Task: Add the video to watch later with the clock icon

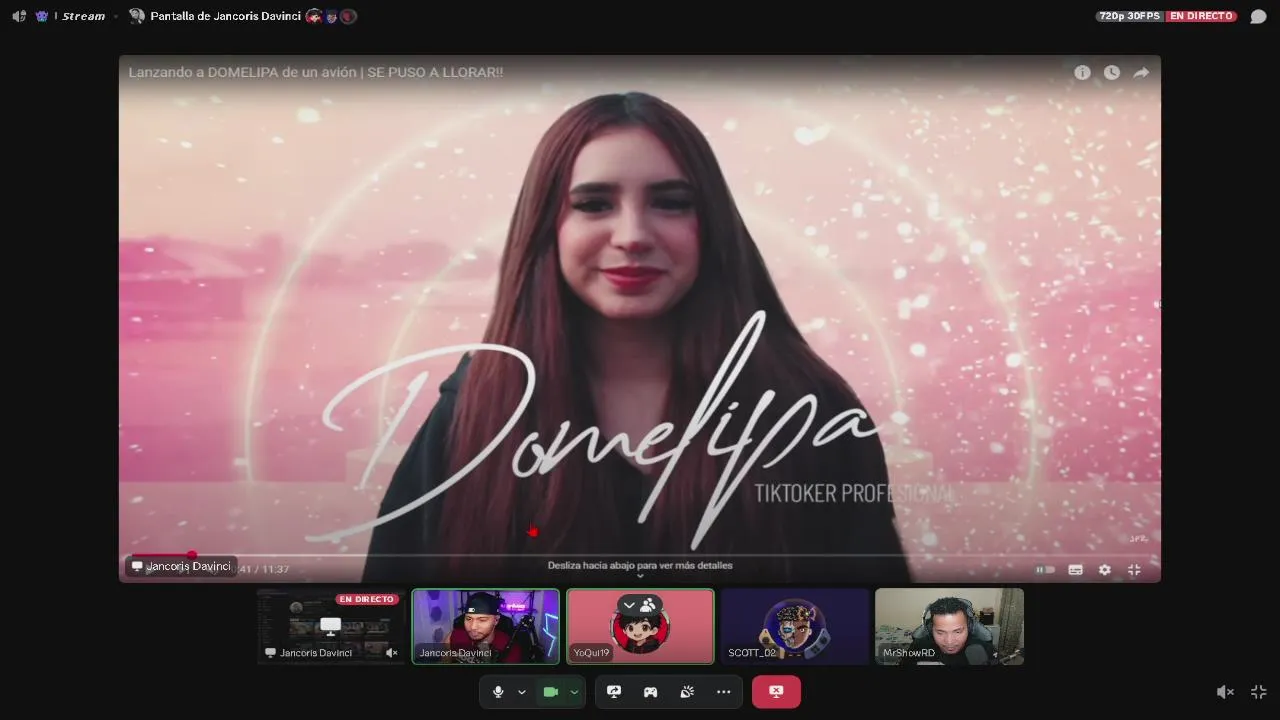Action: tap(1112, 72)
